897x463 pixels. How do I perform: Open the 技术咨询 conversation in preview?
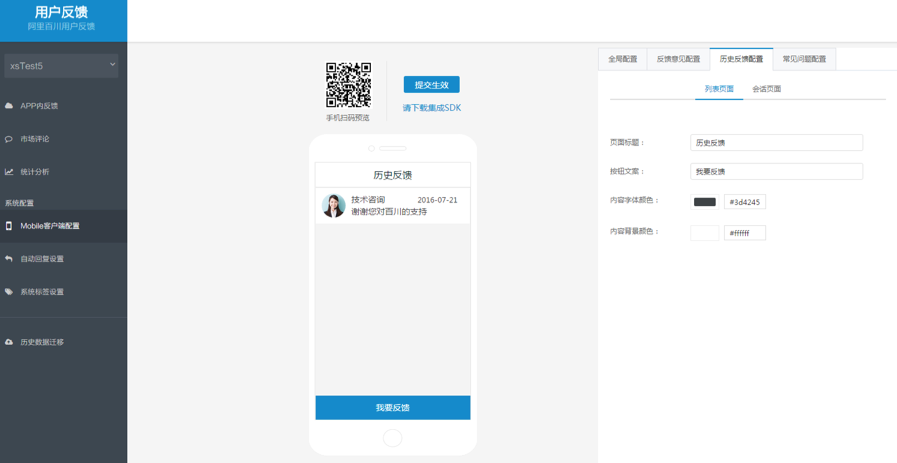coord(393,205)
